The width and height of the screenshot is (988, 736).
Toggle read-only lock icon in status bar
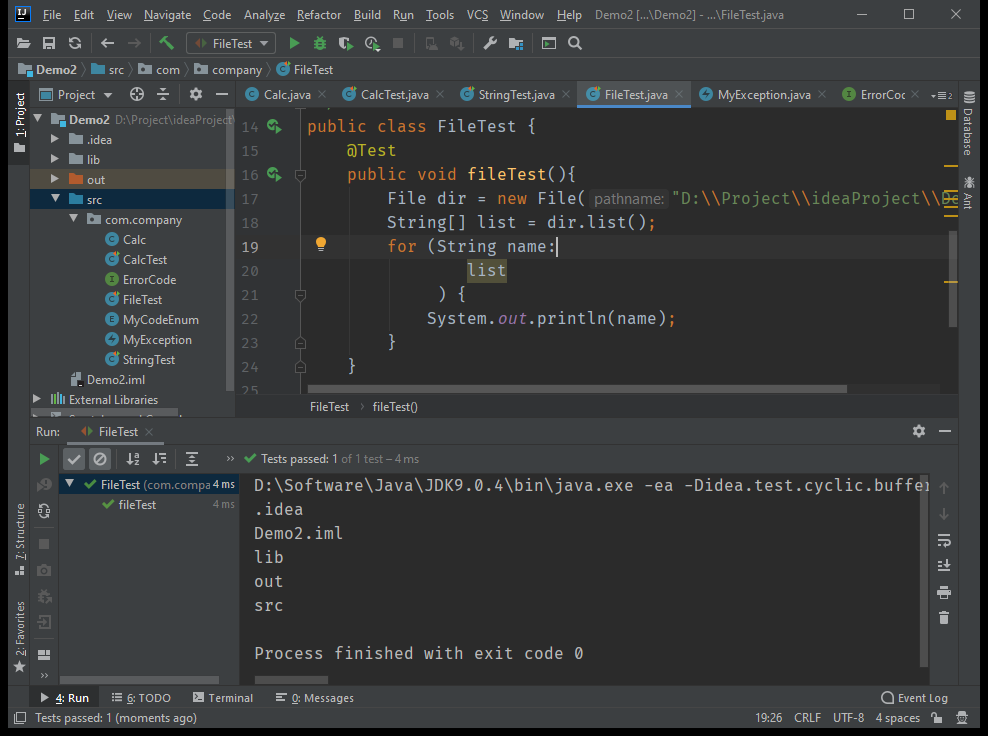click(x=937, y=718)
